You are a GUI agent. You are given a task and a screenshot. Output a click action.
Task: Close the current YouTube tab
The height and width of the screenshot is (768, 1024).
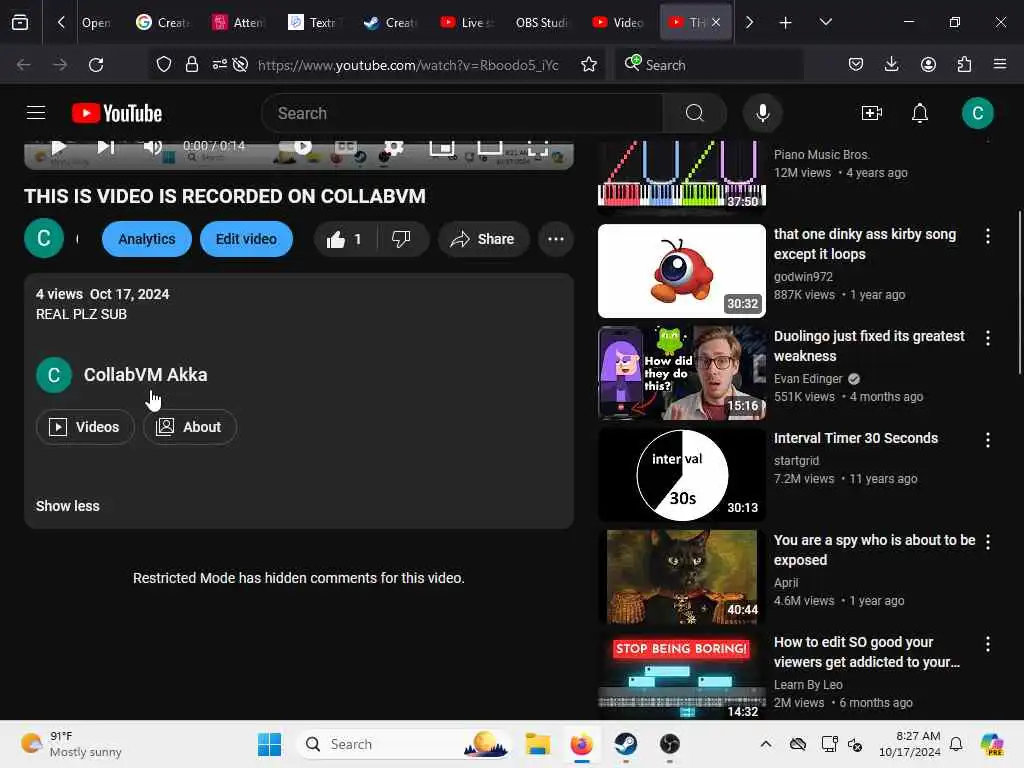tap(716, 22)
